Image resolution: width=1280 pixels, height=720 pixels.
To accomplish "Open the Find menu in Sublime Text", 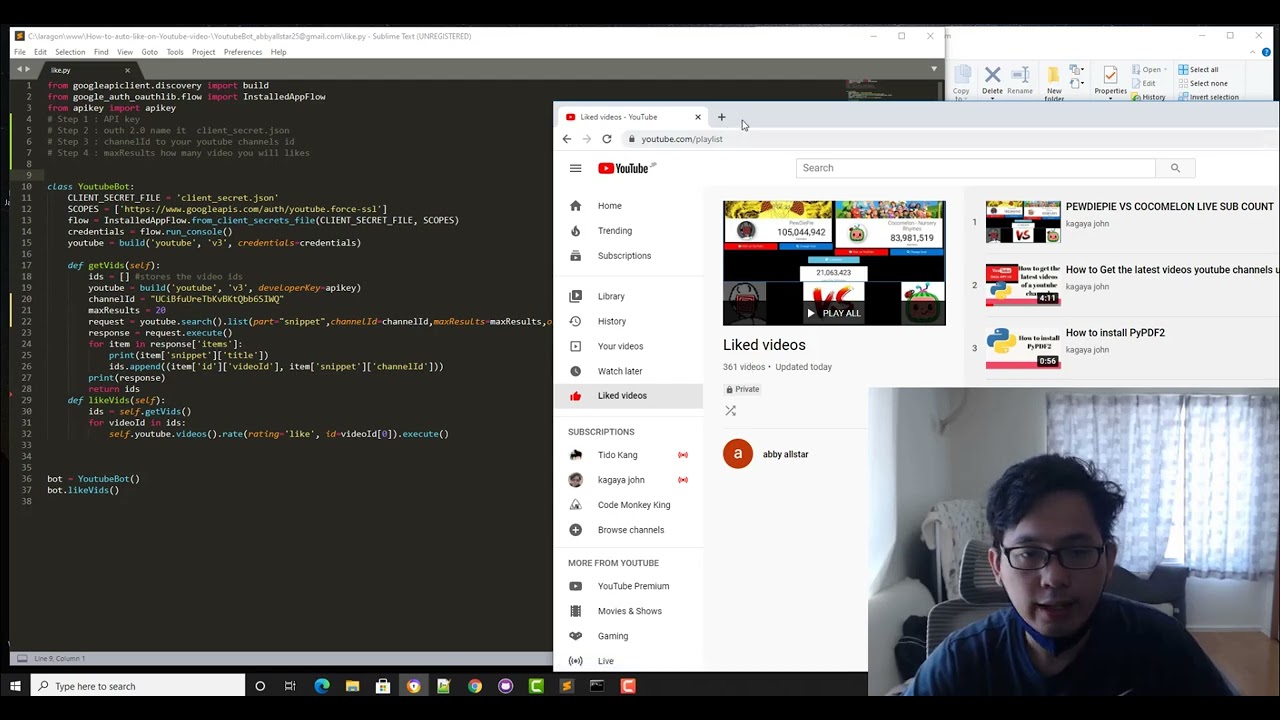I will pos(101,52).
